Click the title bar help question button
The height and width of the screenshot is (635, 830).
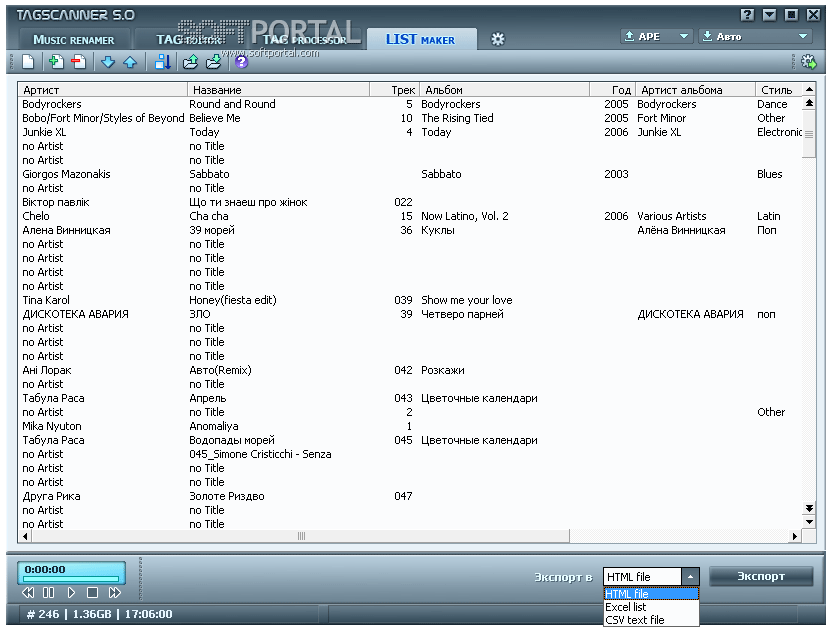point(747,15)
